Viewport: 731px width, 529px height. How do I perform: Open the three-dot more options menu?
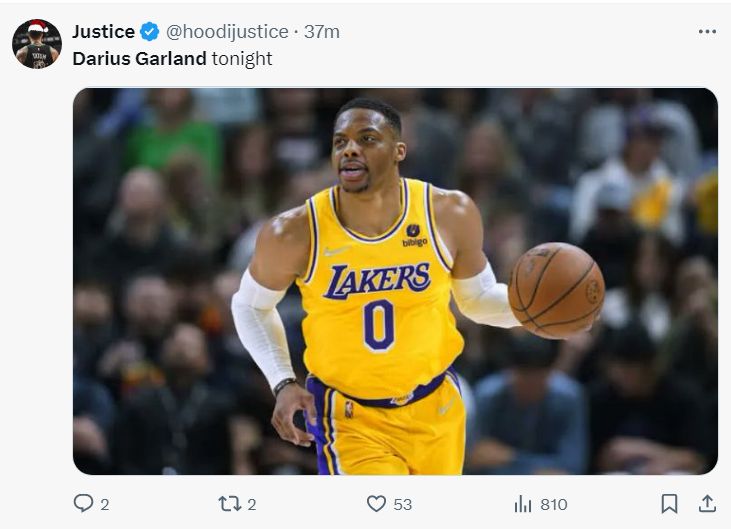click(707, 32)
